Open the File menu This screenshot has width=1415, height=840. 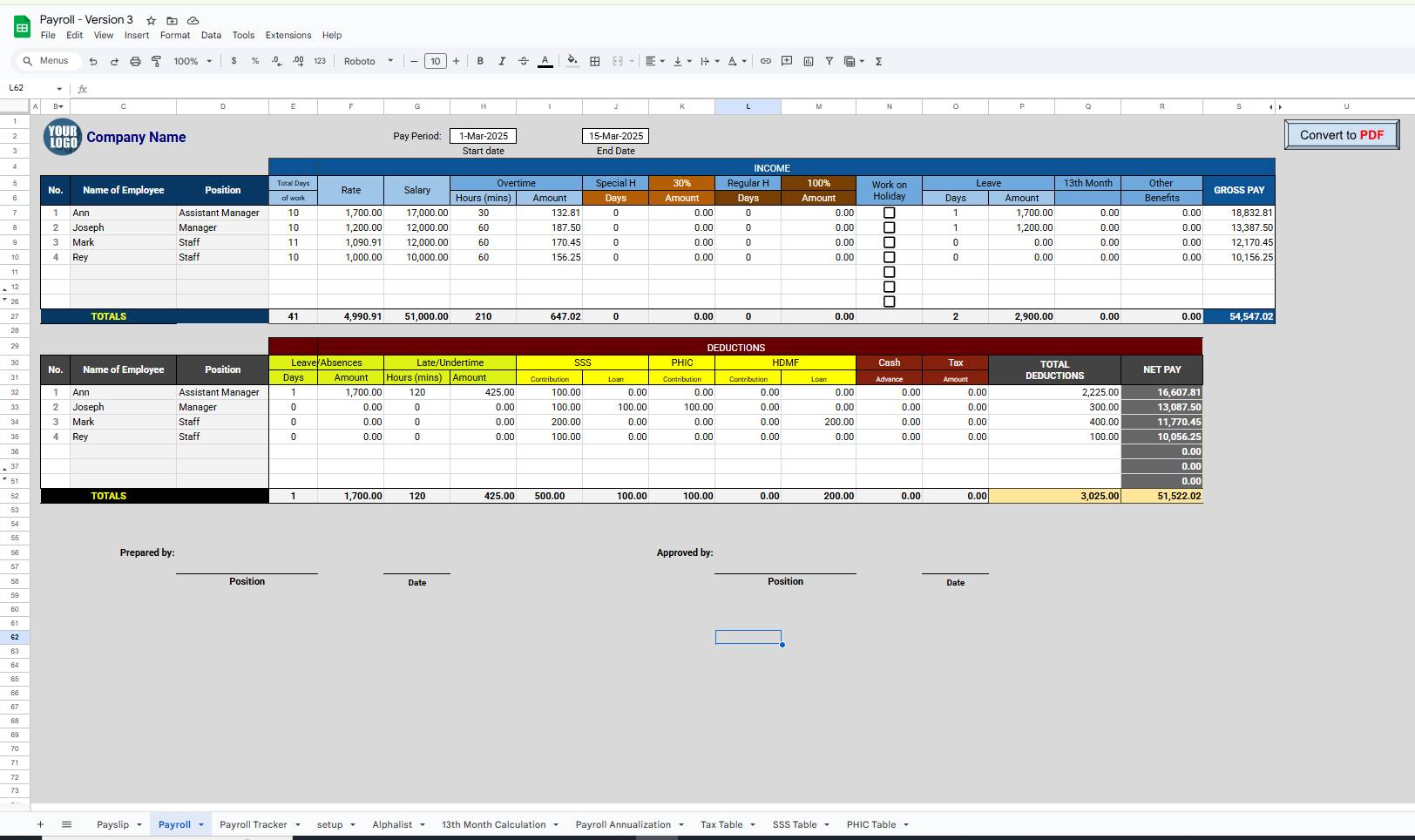pyautogui.click(x=48, y=35)
